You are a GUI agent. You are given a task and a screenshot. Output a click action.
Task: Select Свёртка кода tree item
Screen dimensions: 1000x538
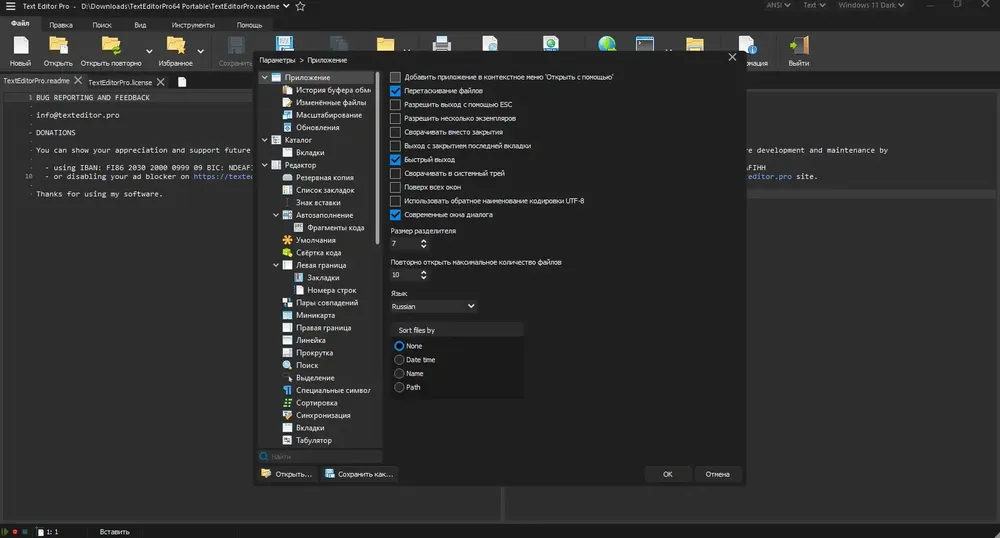pos(311,252)
